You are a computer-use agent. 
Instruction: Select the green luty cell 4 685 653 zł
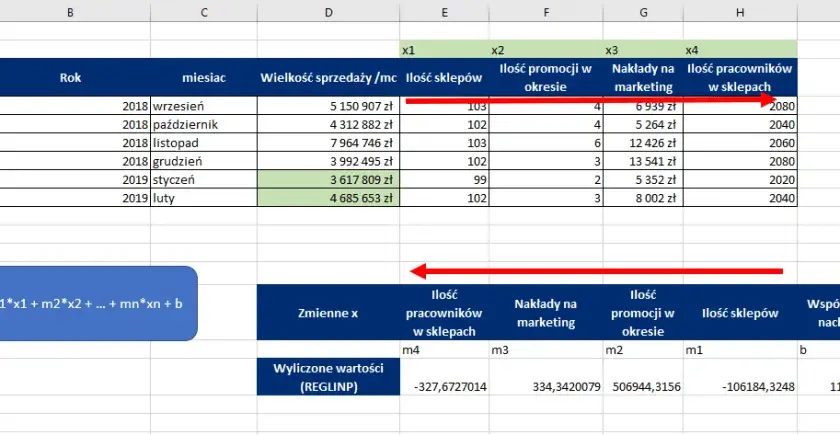[328, 198]
